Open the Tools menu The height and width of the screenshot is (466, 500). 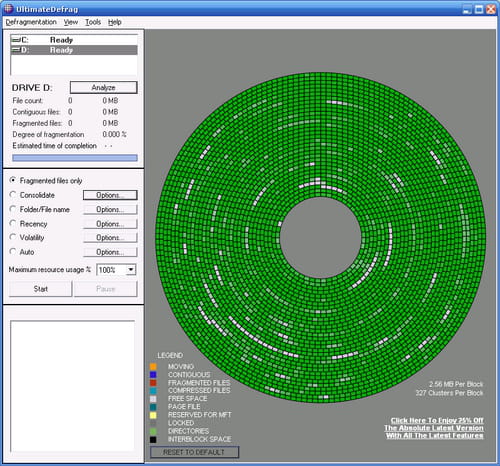tap(93, 22)
